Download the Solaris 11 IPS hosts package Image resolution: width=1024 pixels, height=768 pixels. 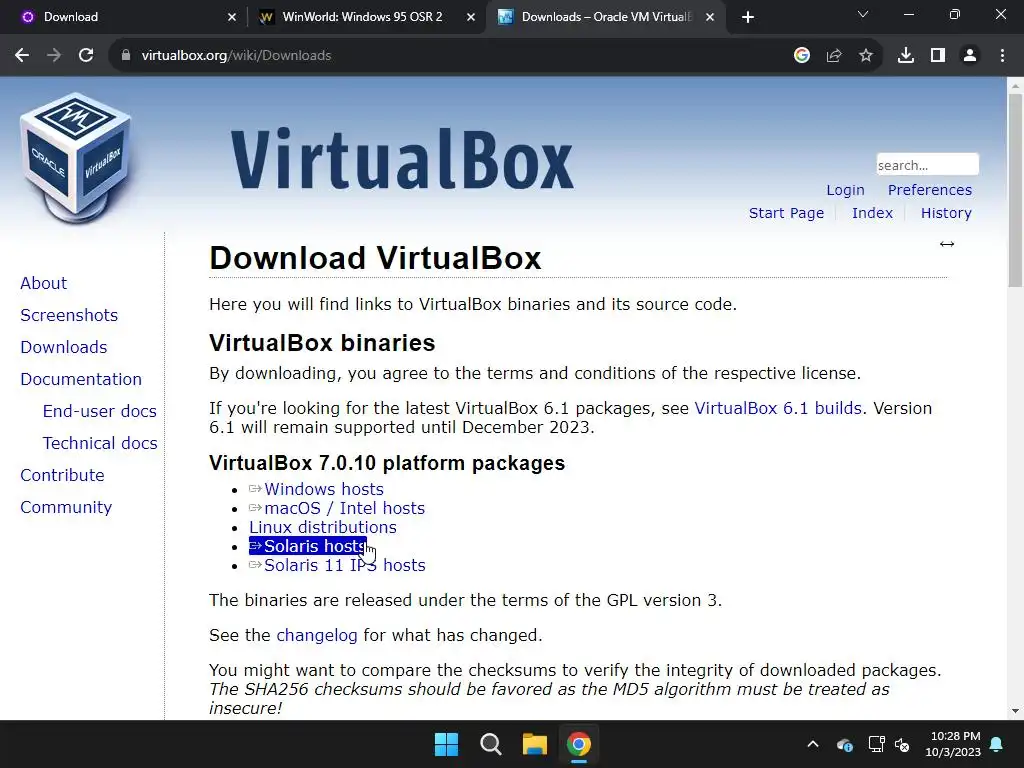[x=344, y=565]
